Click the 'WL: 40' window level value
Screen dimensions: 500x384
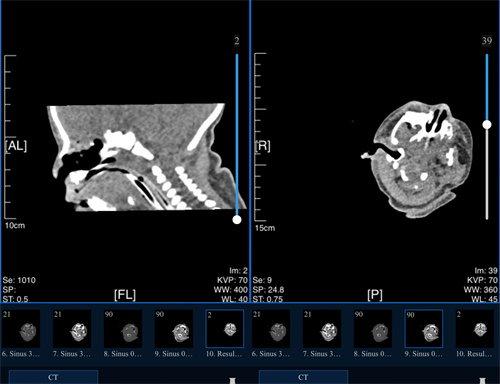tap(235, 299)
